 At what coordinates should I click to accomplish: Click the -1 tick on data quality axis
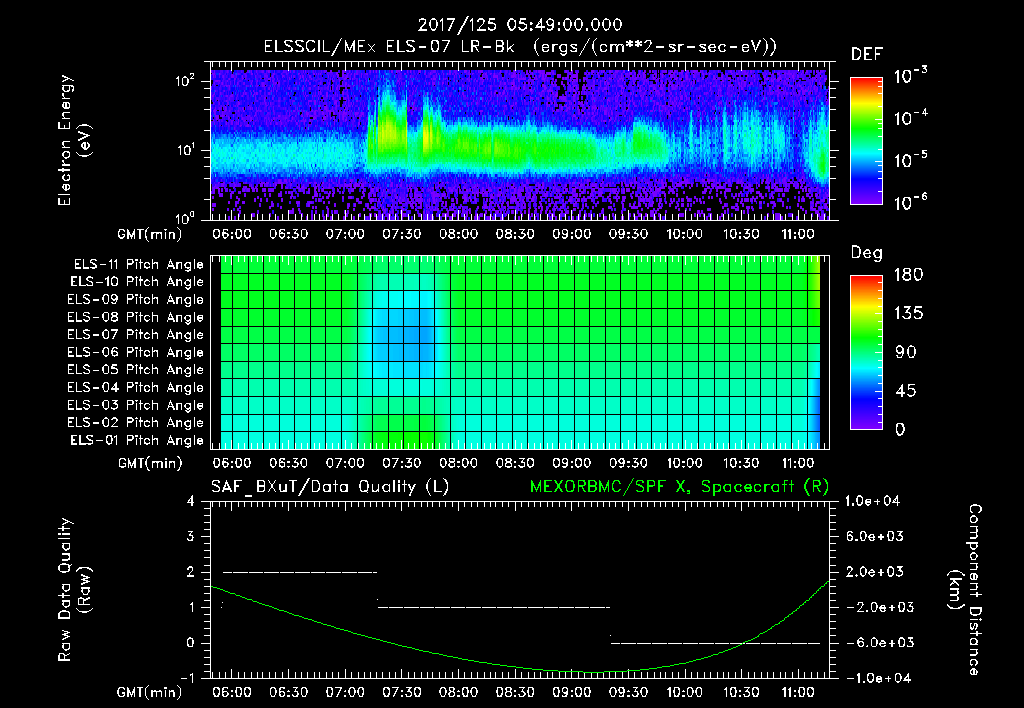pos(187,678)
